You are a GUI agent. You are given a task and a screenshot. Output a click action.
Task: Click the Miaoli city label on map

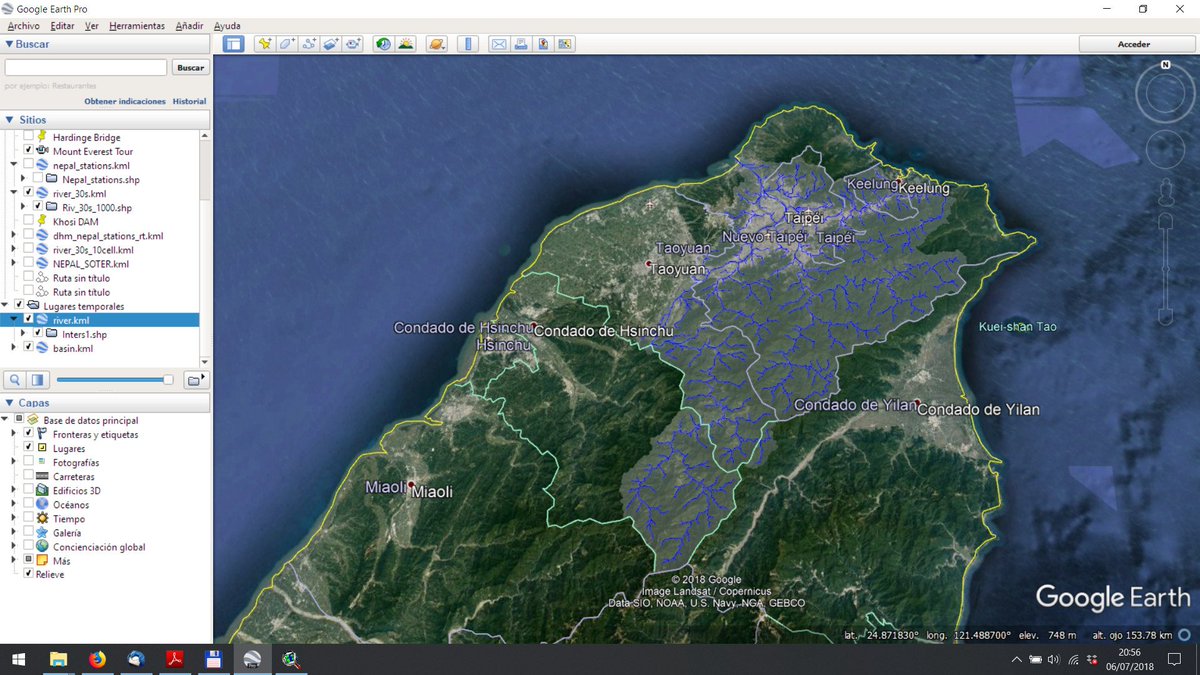432,492
